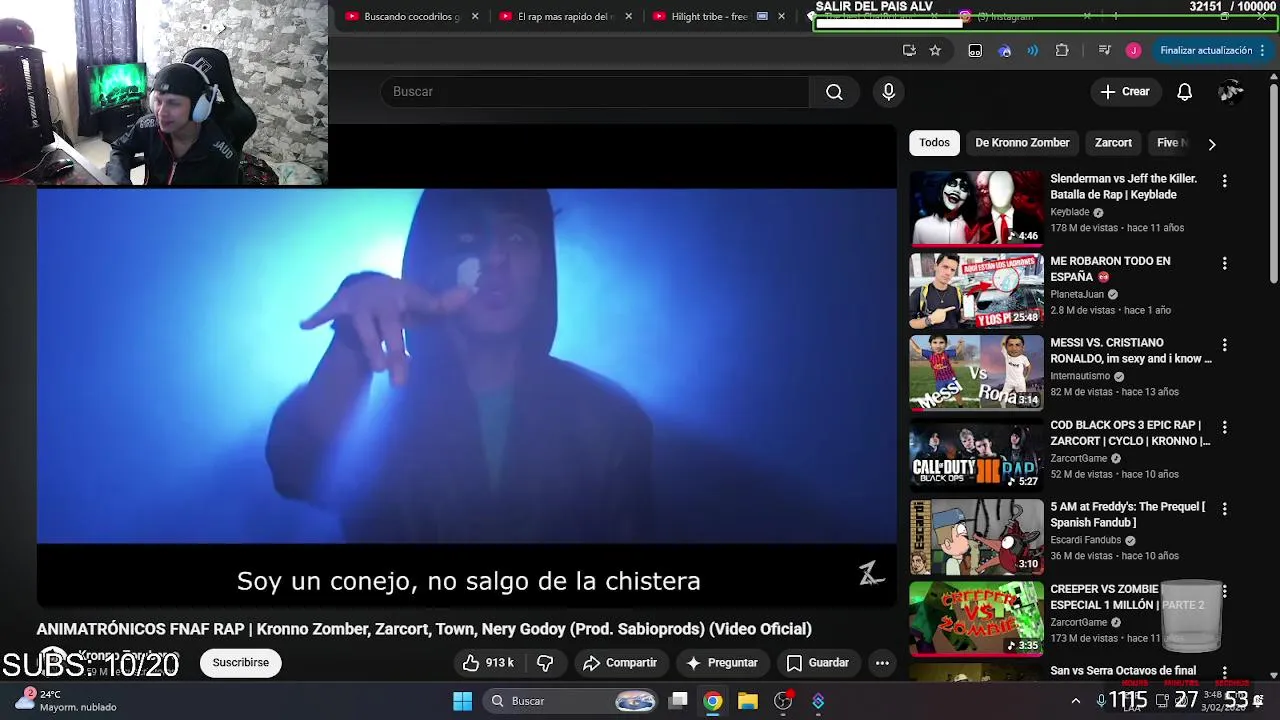1280x720 pixels.
Task: Click the install app icon in address bar
Action: (x=909, y=51)
